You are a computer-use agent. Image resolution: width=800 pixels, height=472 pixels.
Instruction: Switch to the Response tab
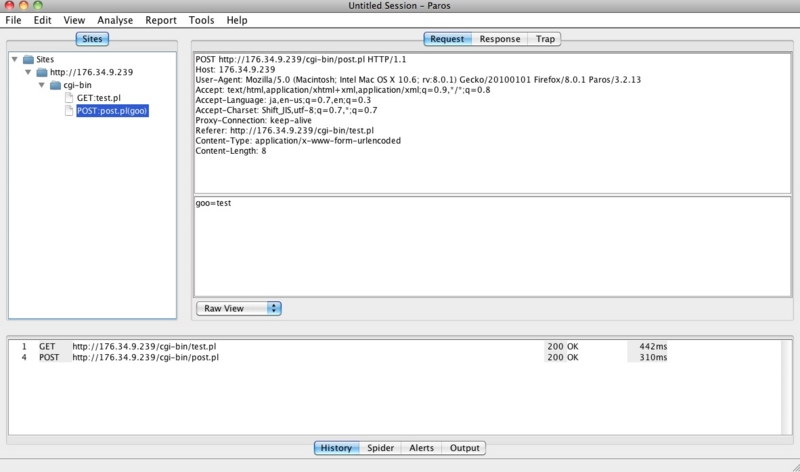(x=499, y=39)
